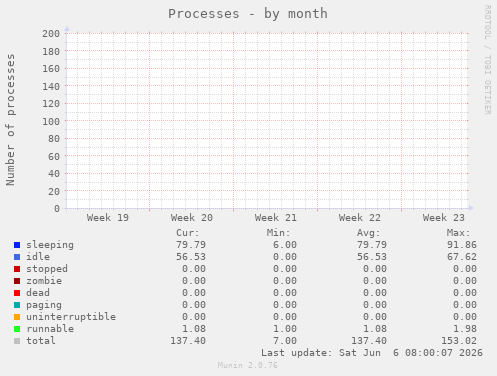Click the idle legend color swatch
Screen dimensions: 497x376
pos(17,257)
